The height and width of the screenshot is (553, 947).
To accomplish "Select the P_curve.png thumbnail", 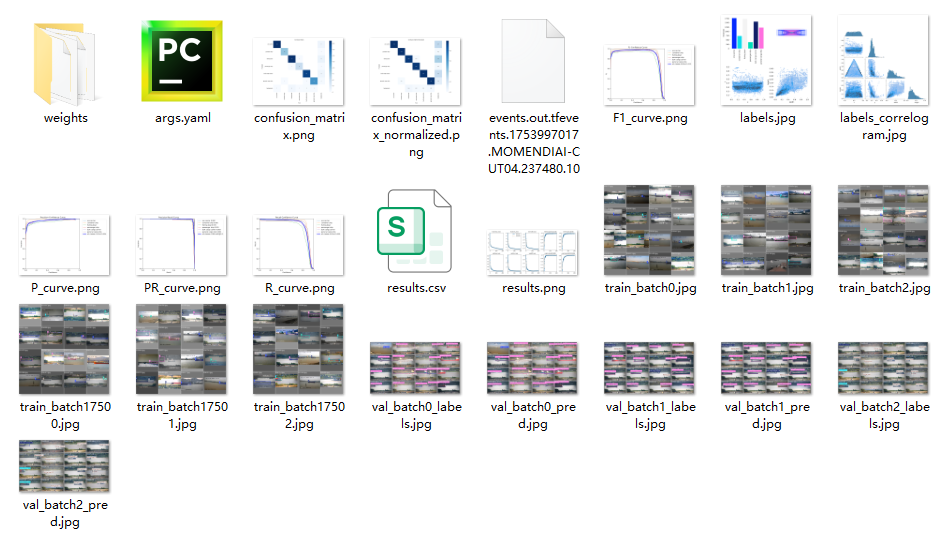I will (x=64, y=245).
